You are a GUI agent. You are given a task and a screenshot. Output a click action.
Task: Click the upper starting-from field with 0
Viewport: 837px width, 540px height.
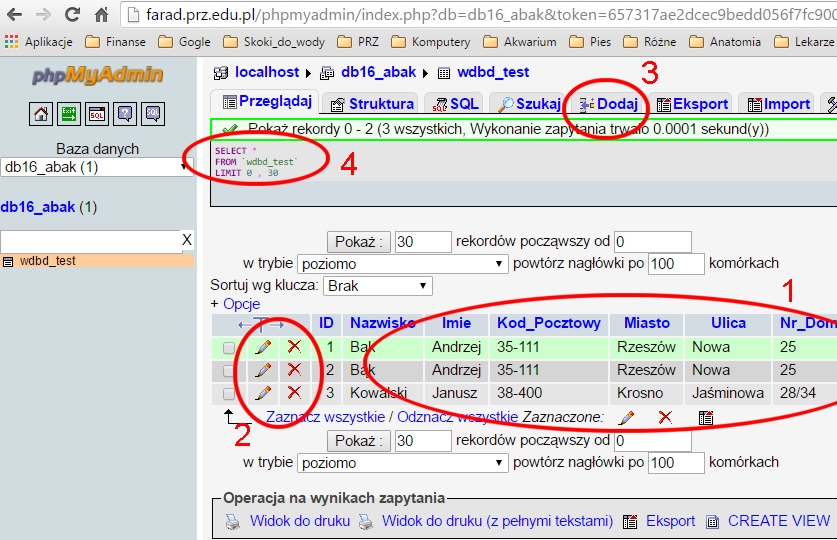tap(653, 242)
